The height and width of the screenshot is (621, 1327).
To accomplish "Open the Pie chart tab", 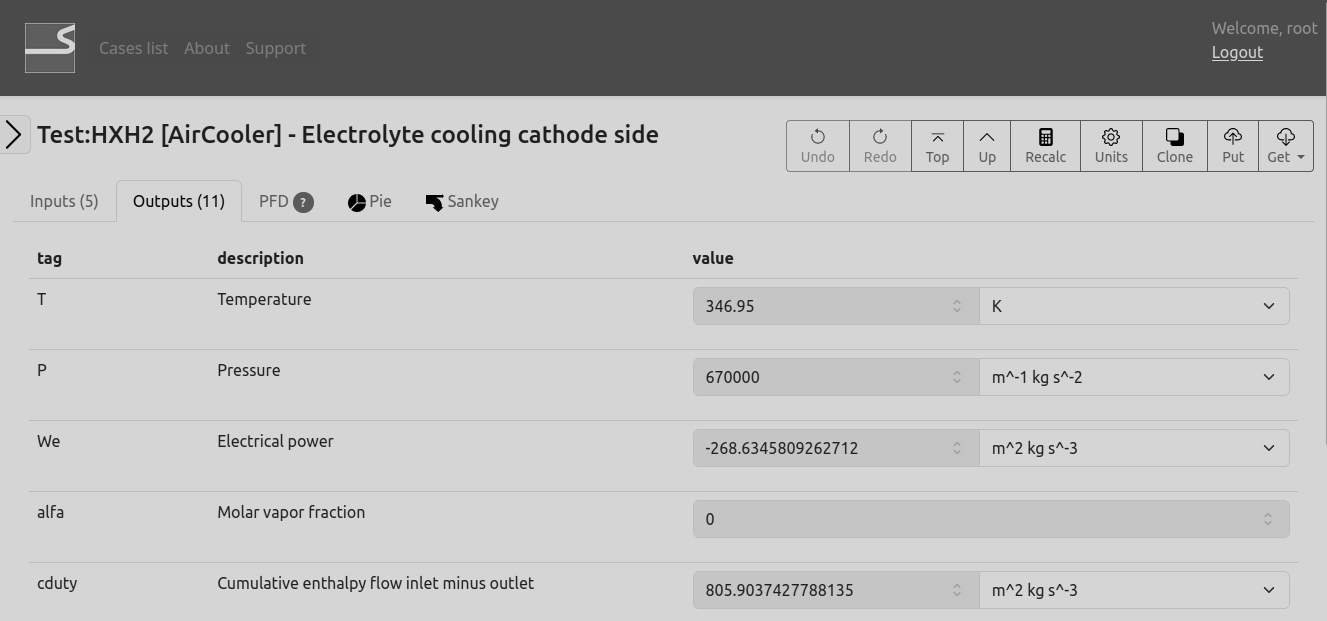I will (369, 201).
